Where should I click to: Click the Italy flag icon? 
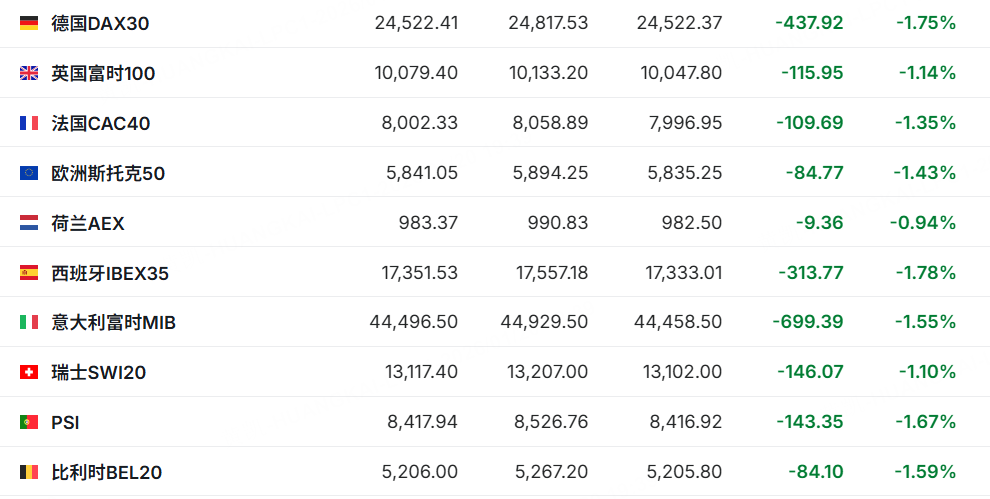[29, 323]
